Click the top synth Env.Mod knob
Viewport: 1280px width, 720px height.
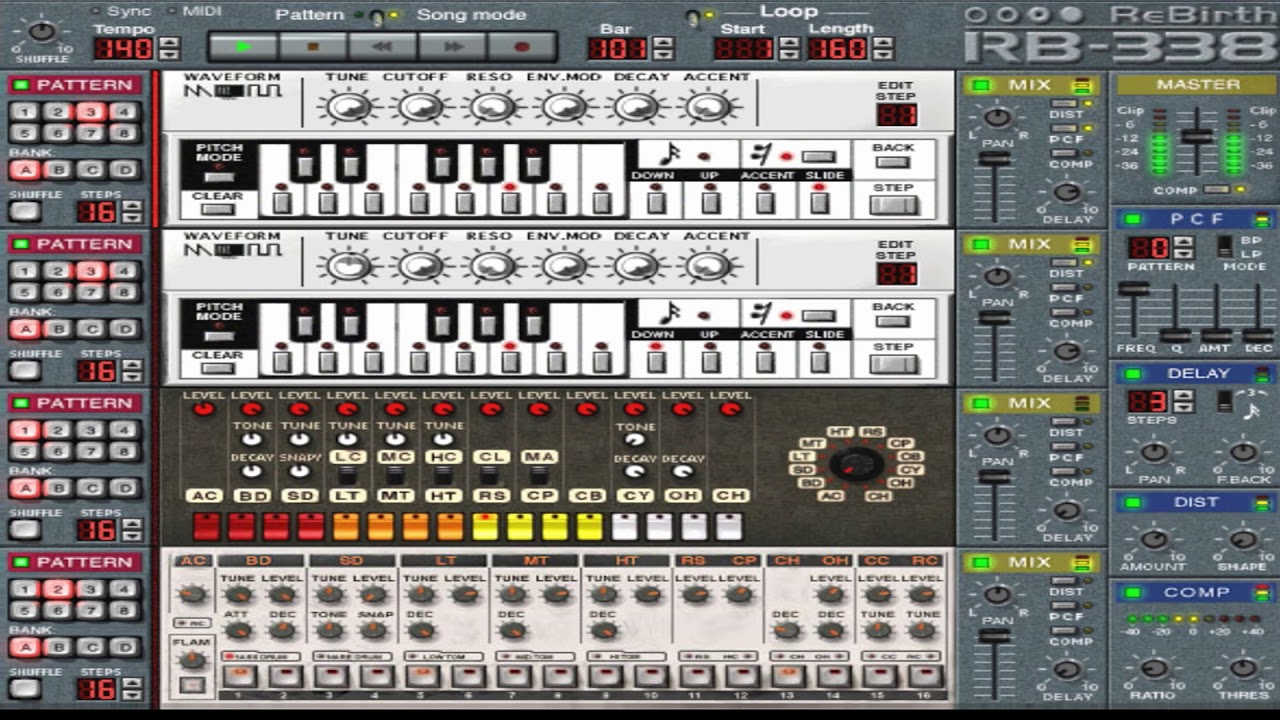[x=564, y=107]
